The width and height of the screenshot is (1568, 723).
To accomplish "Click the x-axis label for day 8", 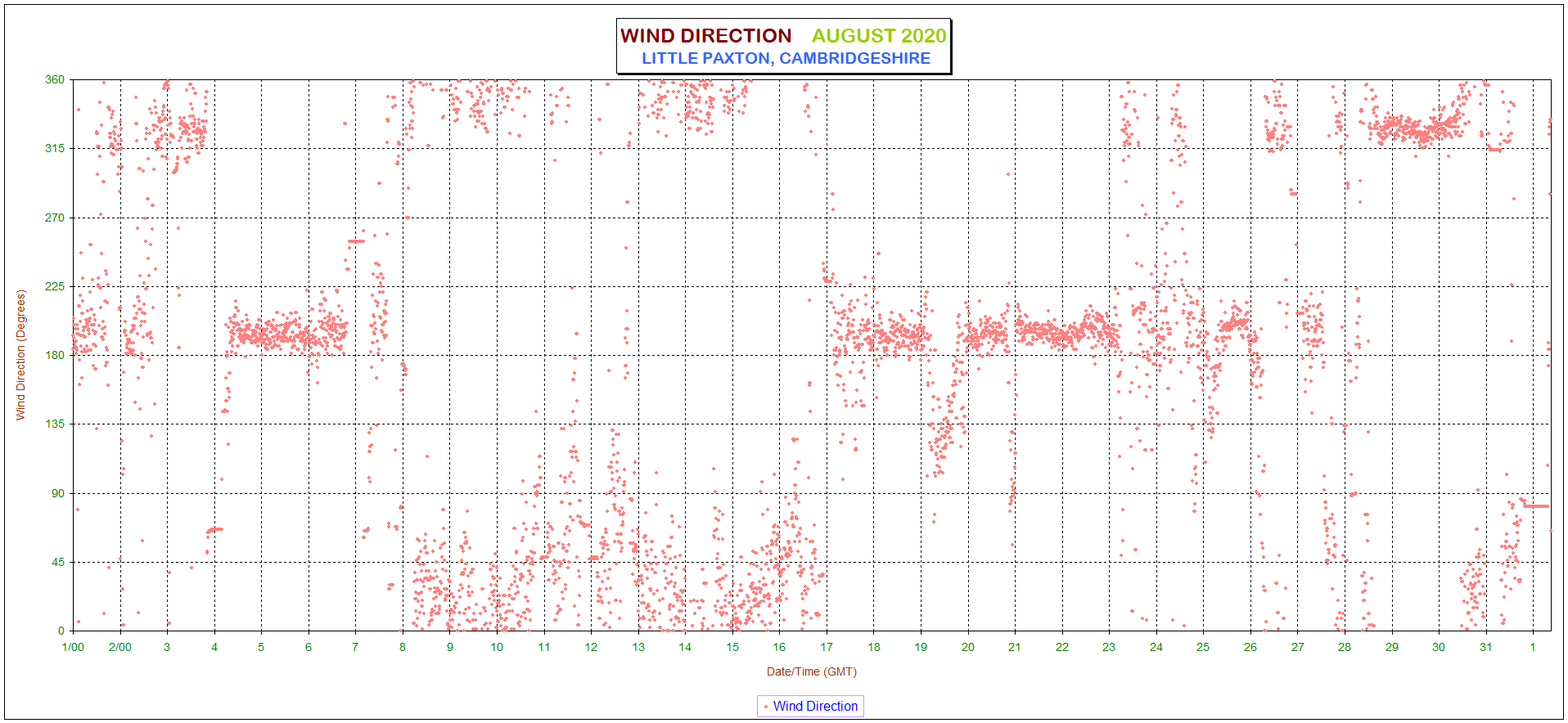I will coord(403,647).
